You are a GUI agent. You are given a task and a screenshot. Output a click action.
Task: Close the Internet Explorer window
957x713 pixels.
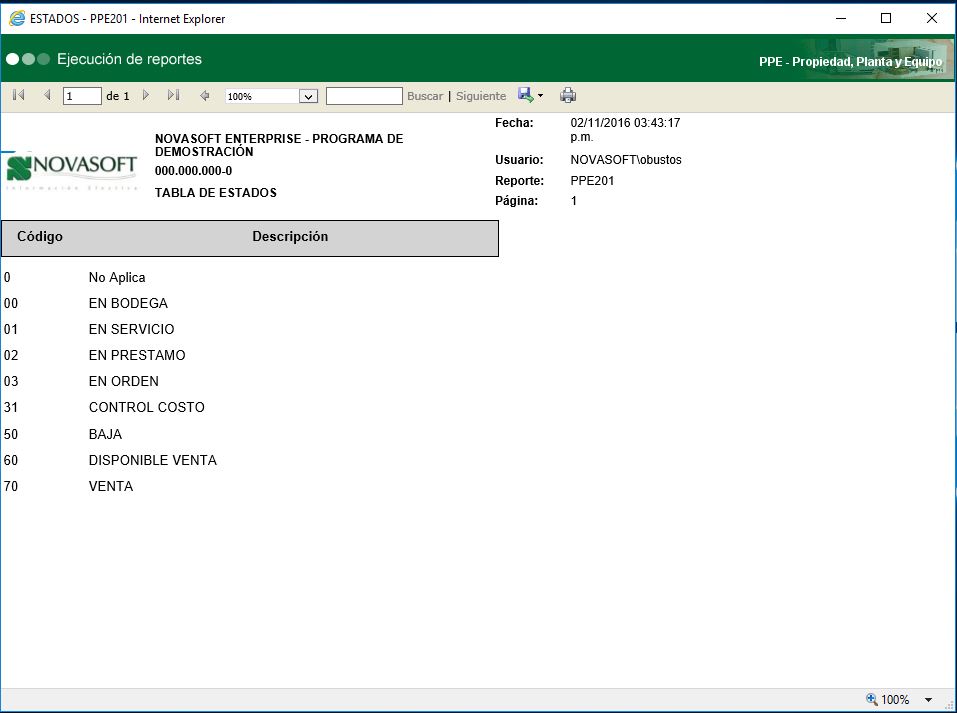click(931, 18)
